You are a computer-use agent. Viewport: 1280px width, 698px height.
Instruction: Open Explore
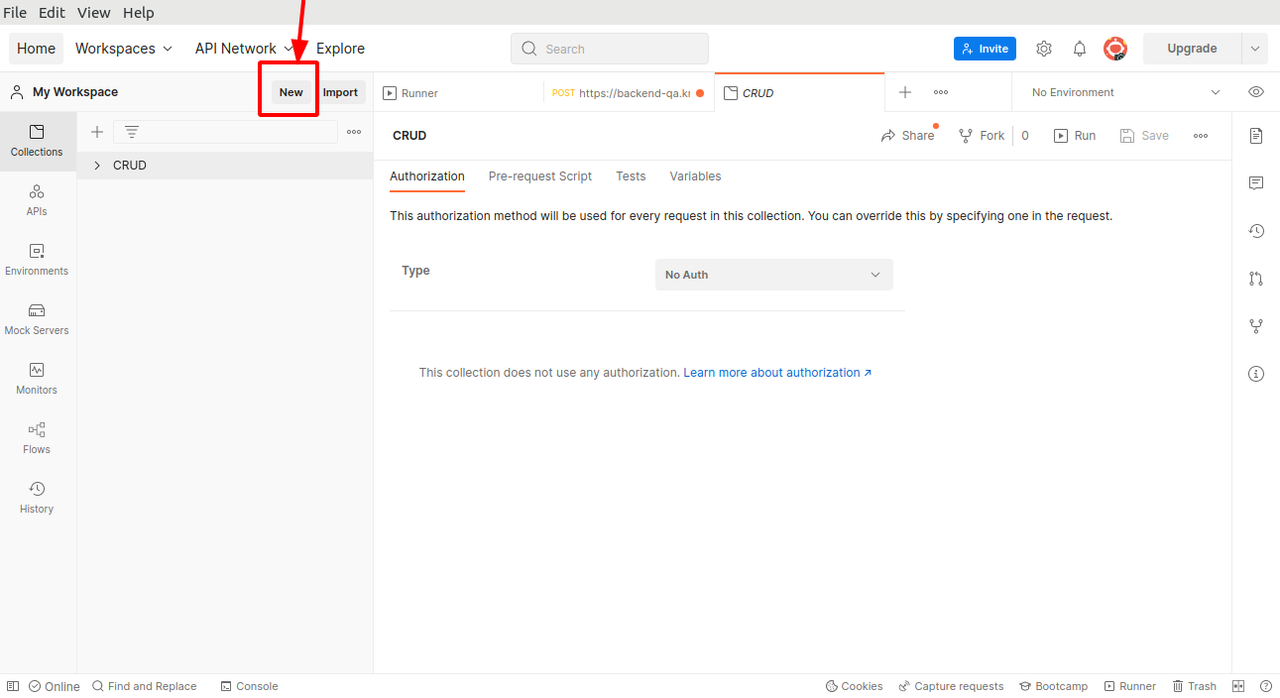click(340, 48)
